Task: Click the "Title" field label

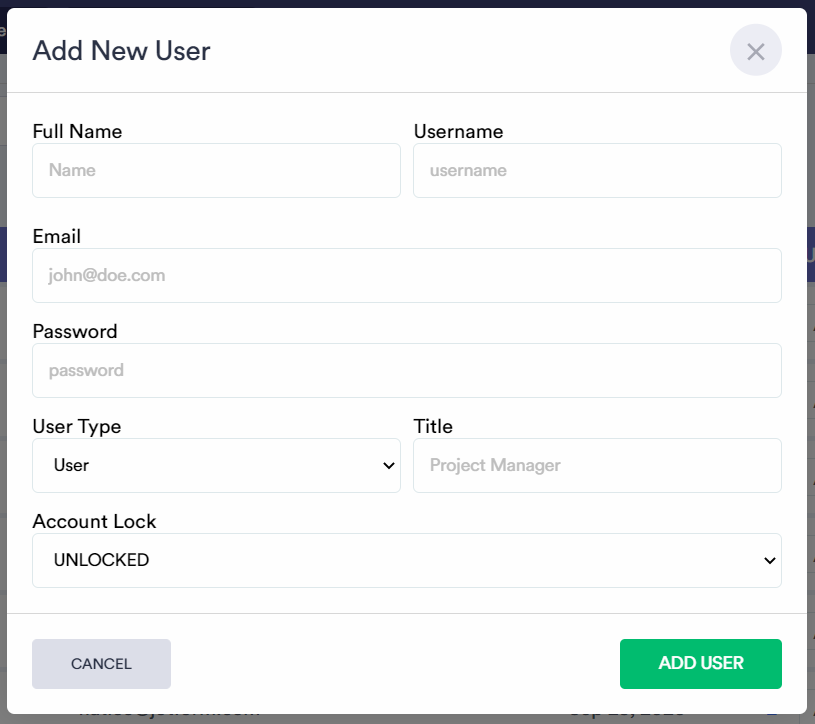Action: point(433,426)
